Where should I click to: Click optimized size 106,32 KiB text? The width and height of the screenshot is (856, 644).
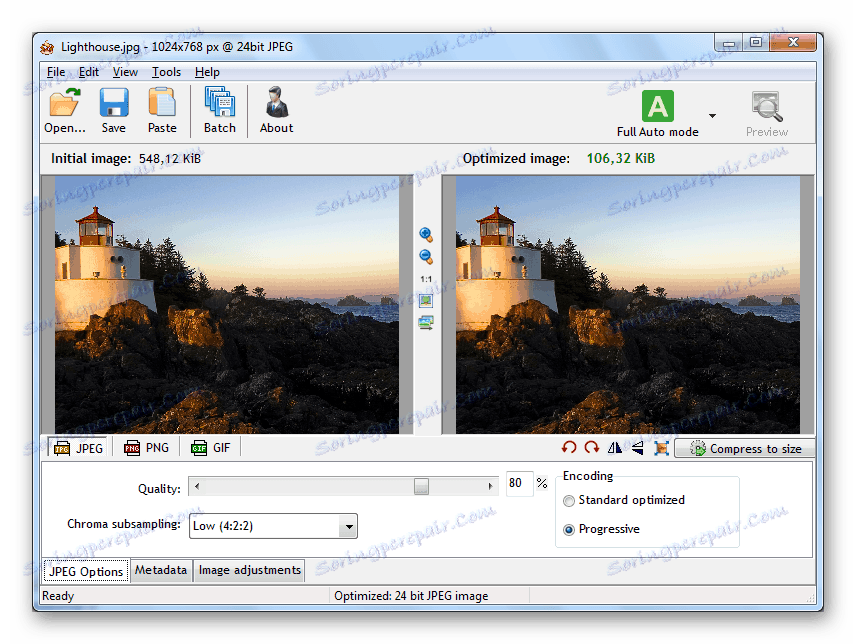point(621,158)
